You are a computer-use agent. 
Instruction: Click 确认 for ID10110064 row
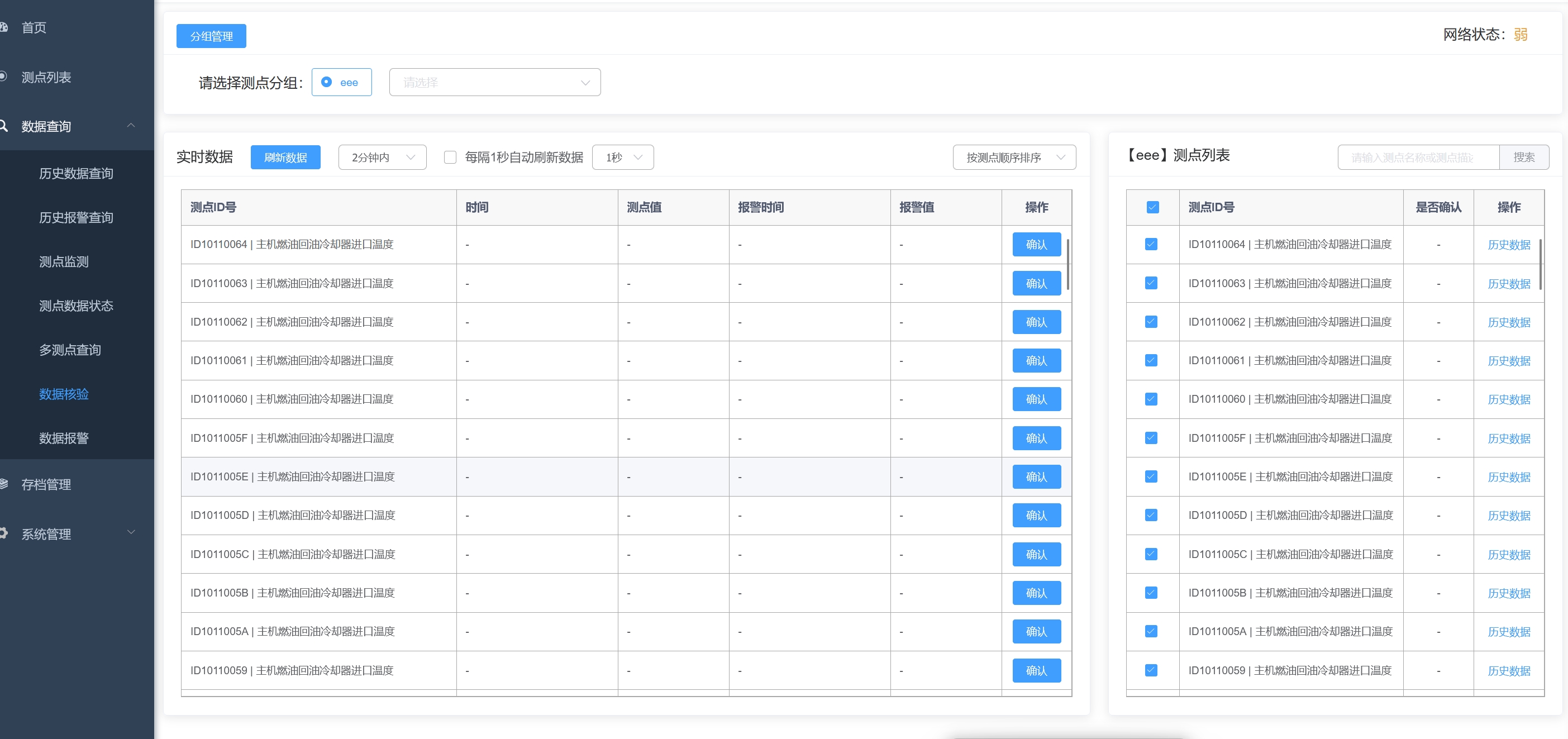[x=1037, y=245]
